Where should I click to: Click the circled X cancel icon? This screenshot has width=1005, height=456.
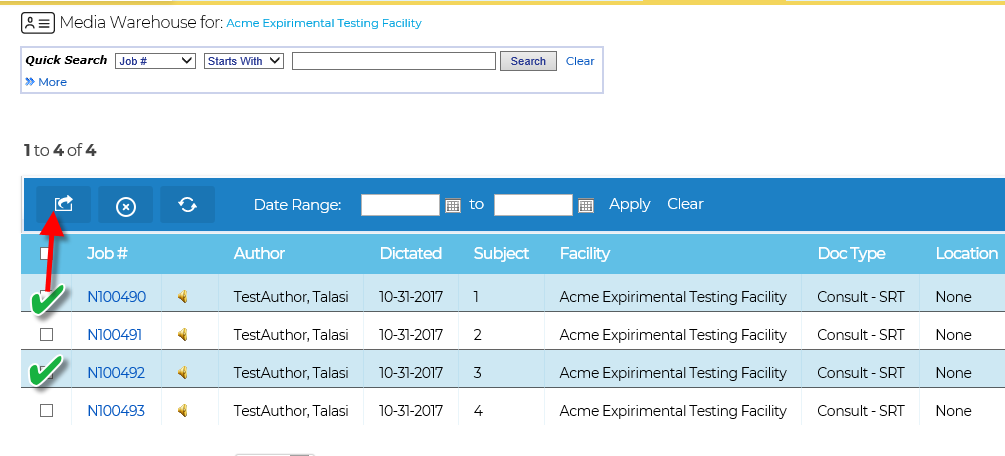[126, 205]
